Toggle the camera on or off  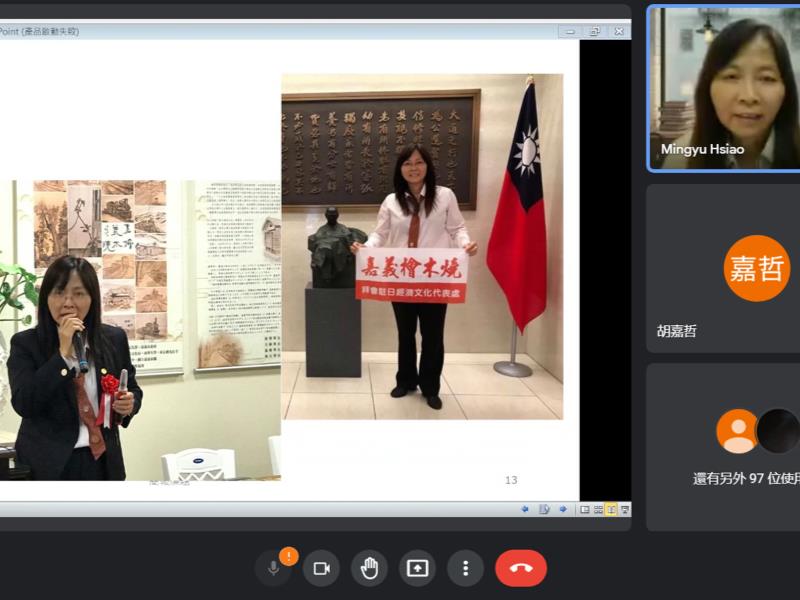[x=321, y=568]
